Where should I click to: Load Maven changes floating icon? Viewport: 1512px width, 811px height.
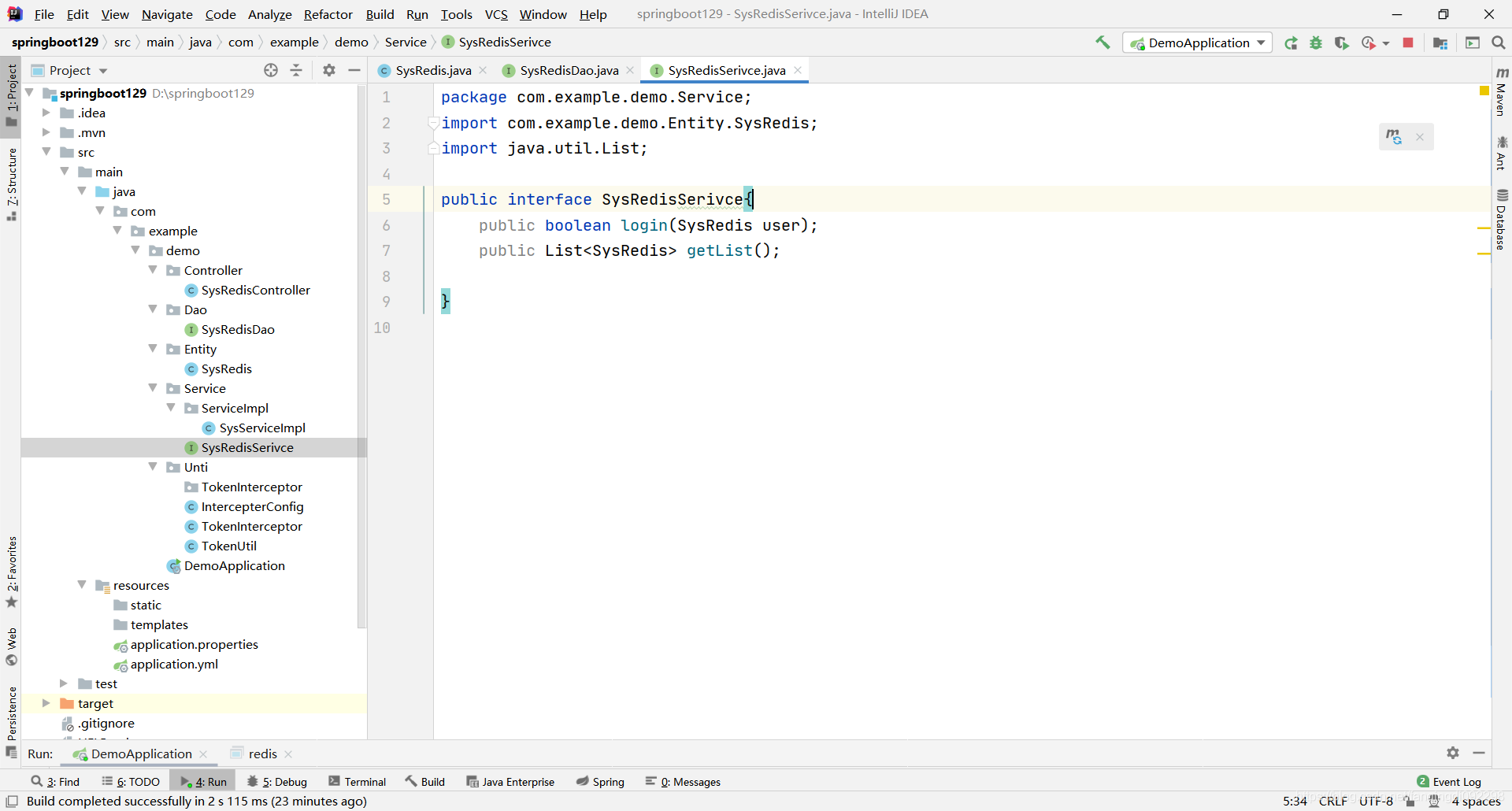click(1394, 137)
